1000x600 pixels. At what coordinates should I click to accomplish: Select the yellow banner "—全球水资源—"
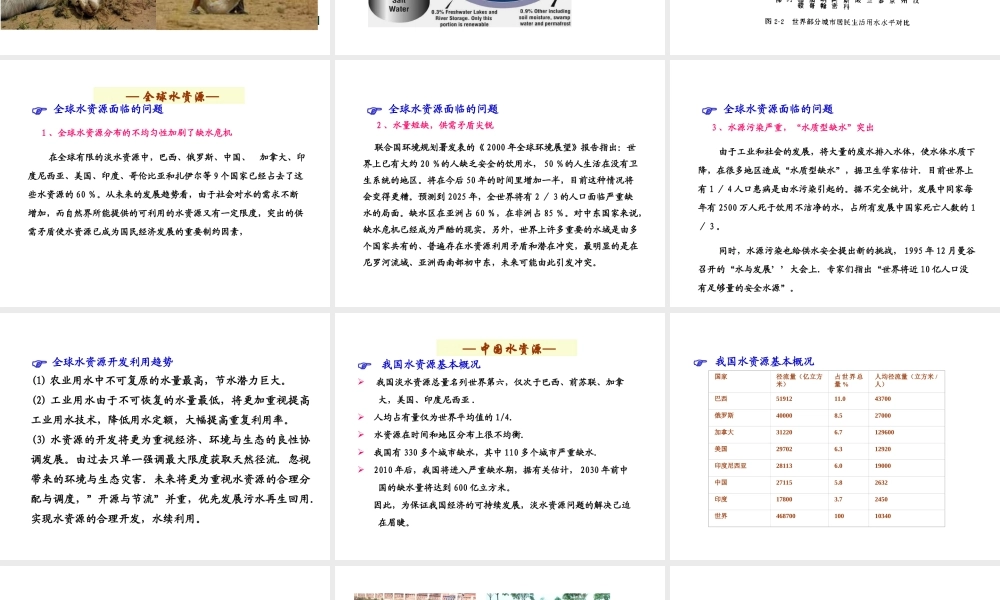click(168, 95)
